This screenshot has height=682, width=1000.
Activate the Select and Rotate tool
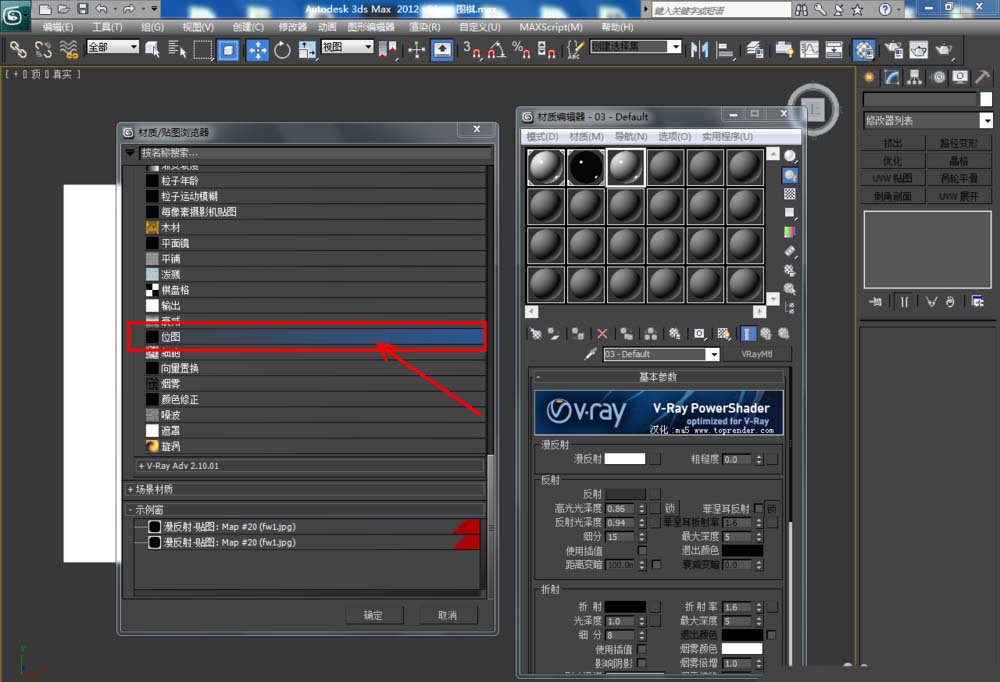tap(283, 49)
